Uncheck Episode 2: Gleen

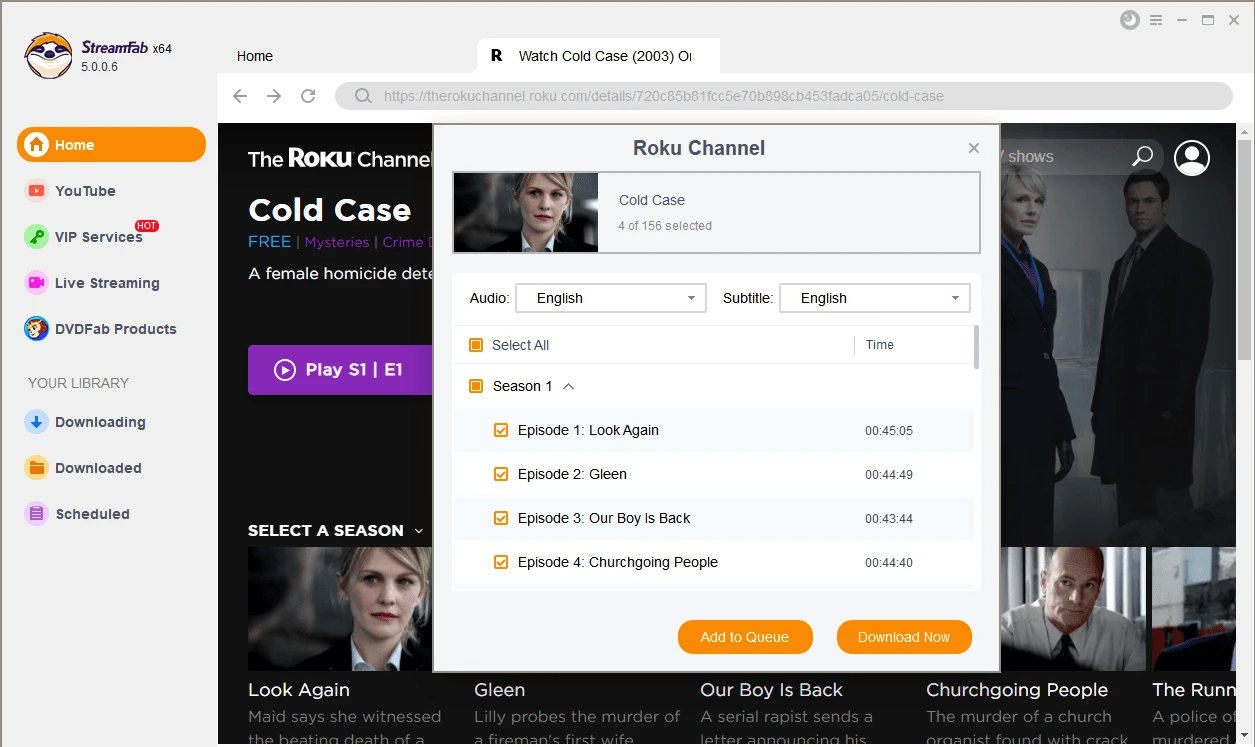pyautogui.click(x=501, y=474)
